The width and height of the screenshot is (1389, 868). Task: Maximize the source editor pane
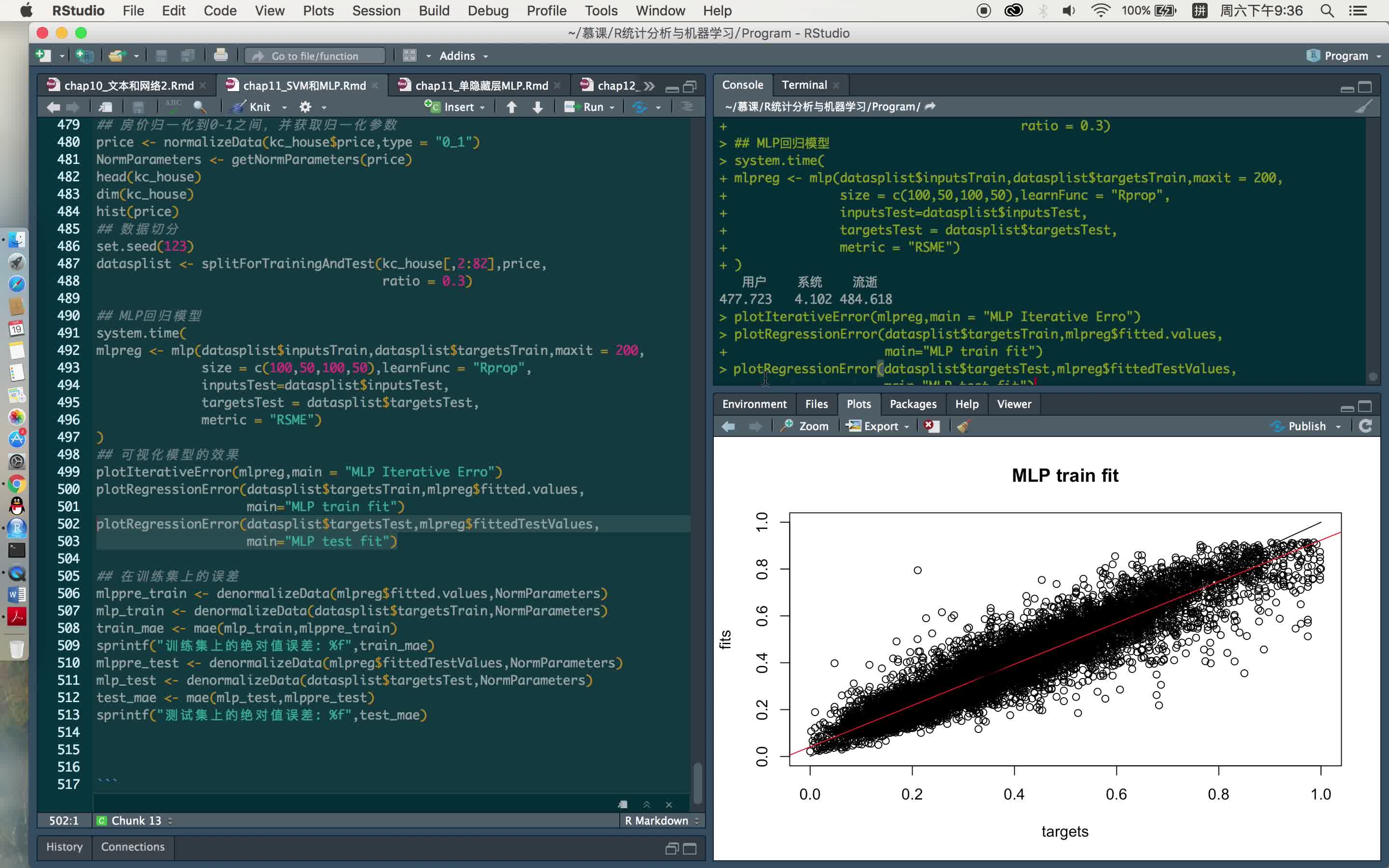(690, 87)
